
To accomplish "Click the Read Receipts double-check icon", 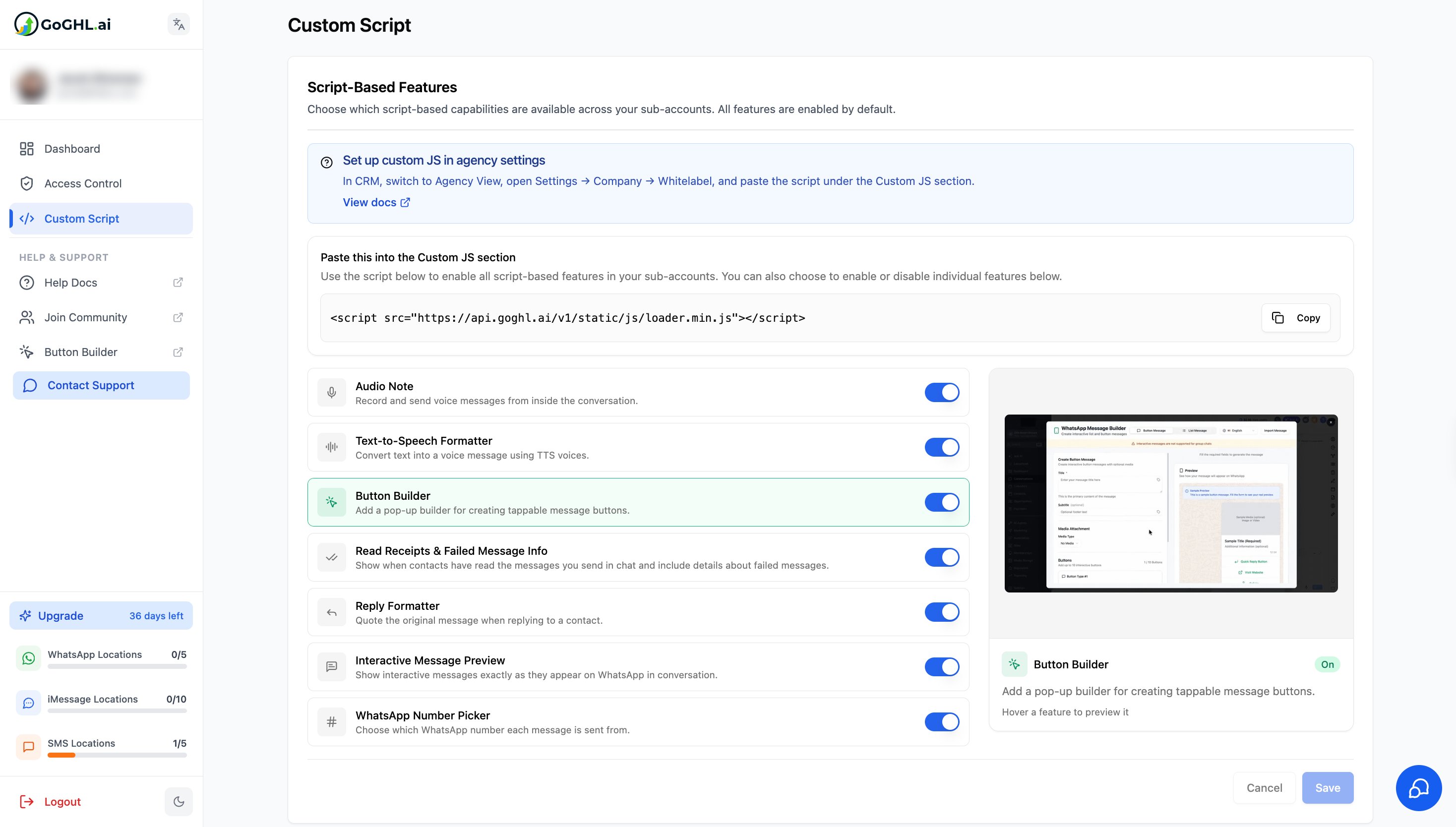I will [332, 557].
